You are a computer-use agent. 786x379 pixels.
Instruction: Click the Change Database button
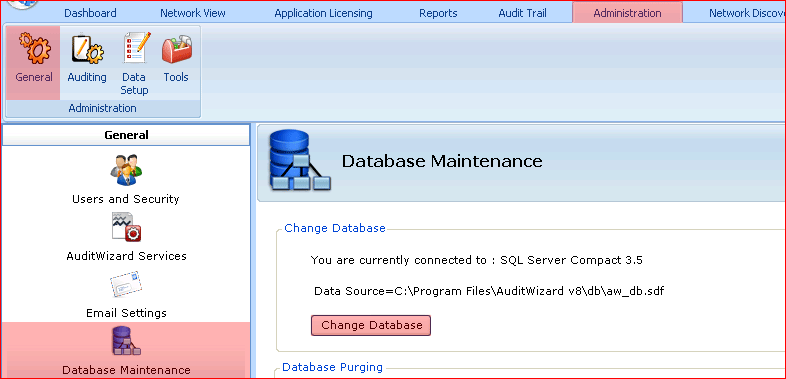[371, 325]
